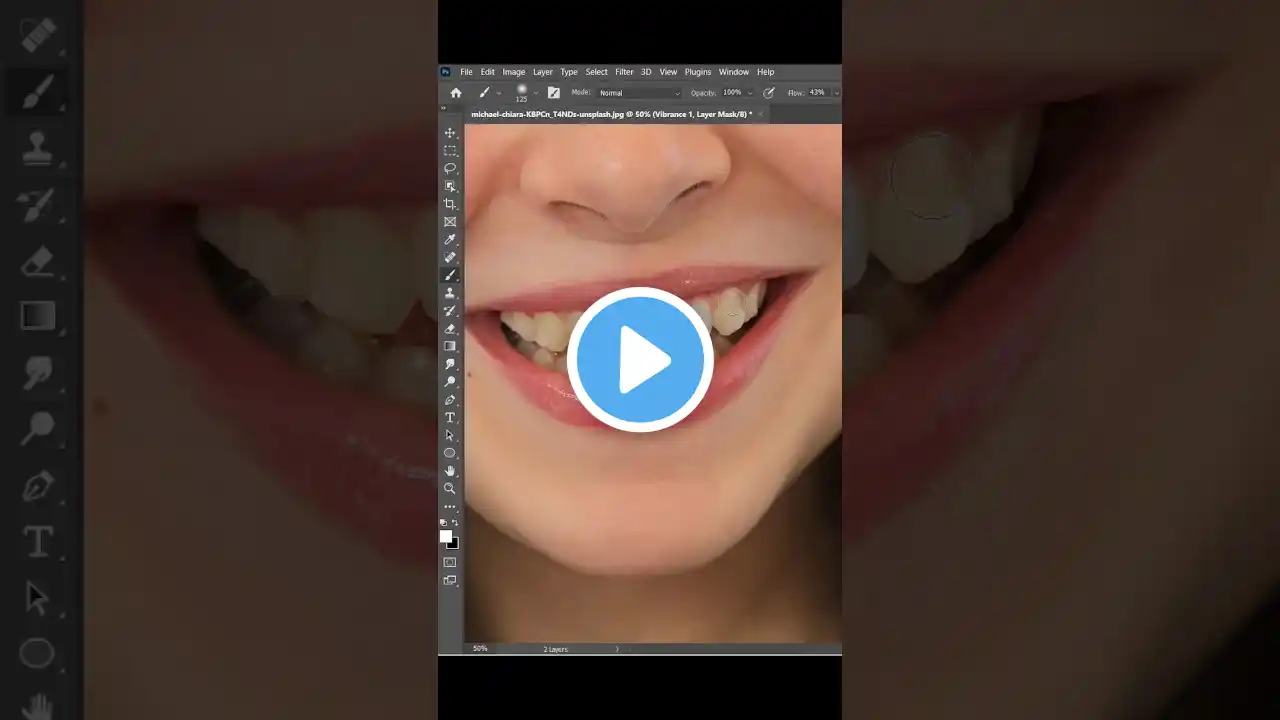Activate the Clone Stamp tool
The image size is (1280, 720).
pyautogui.click(x=450, y=293)
